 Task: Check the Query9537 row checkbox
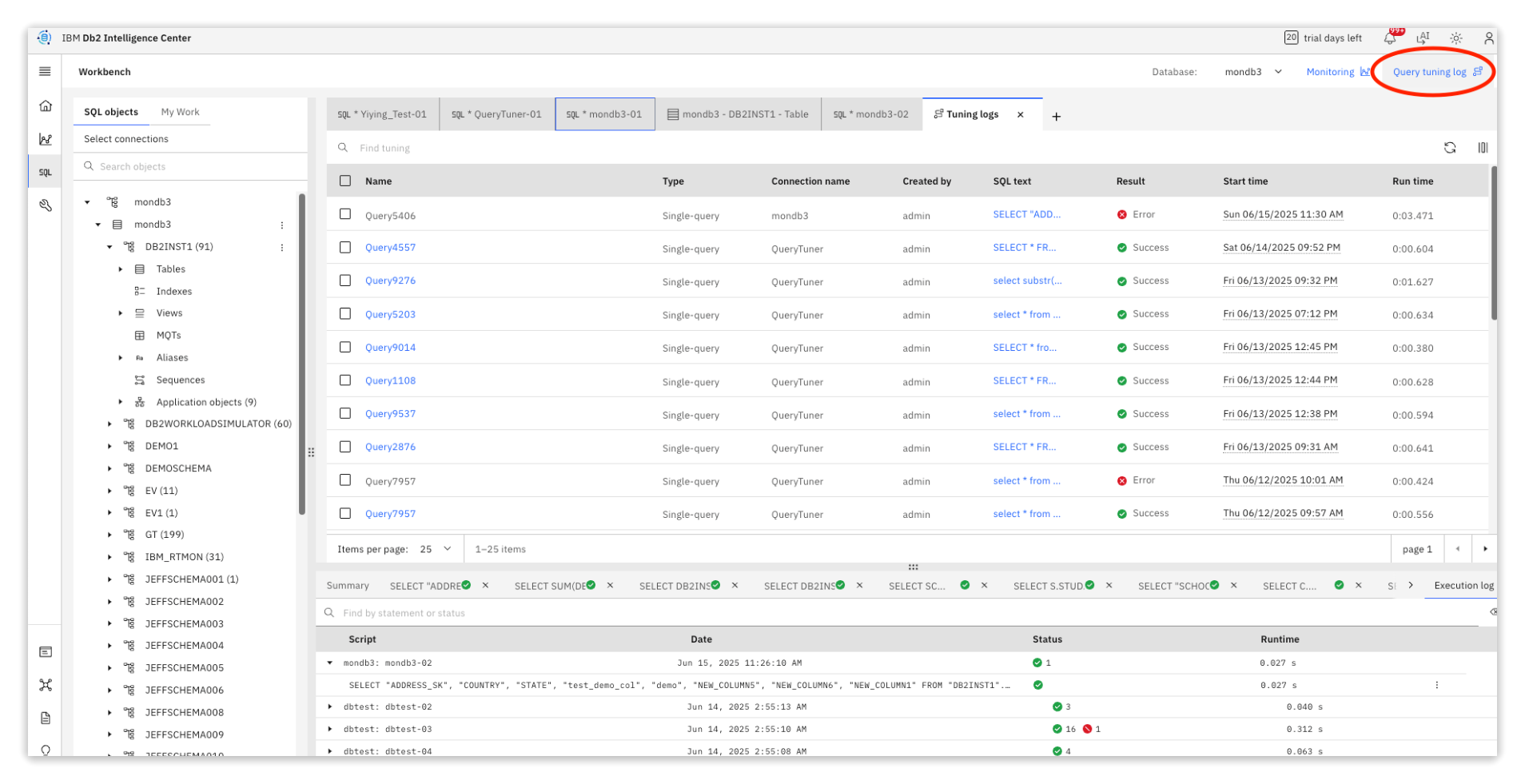[x=345, y=413]
